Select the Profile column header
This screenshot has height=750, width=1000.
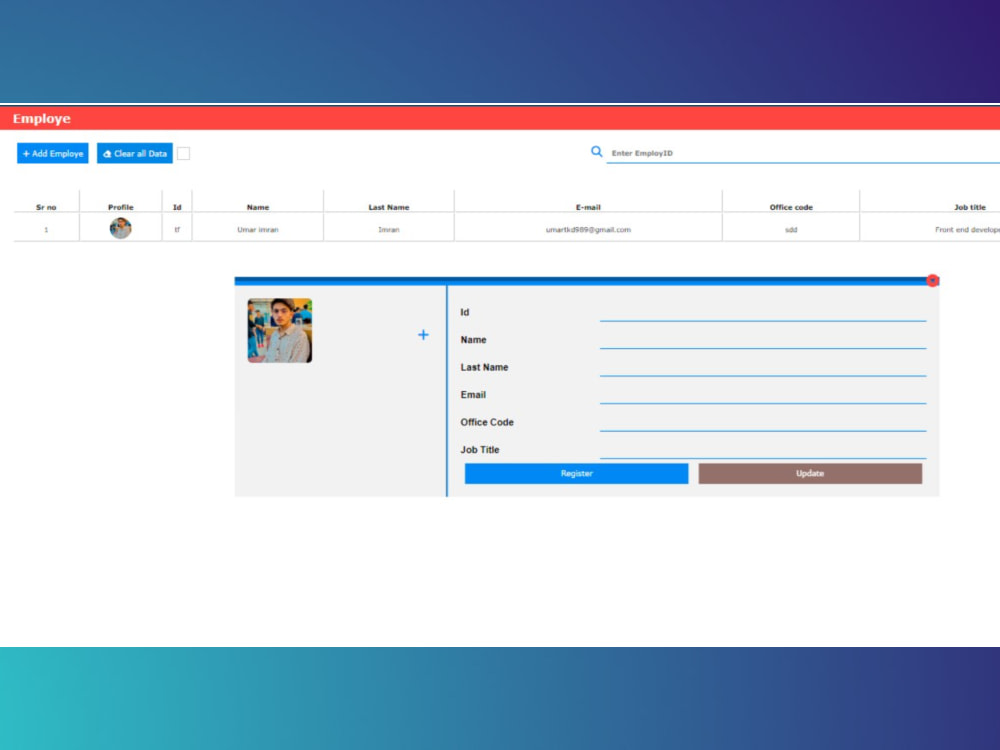(121, 207)
